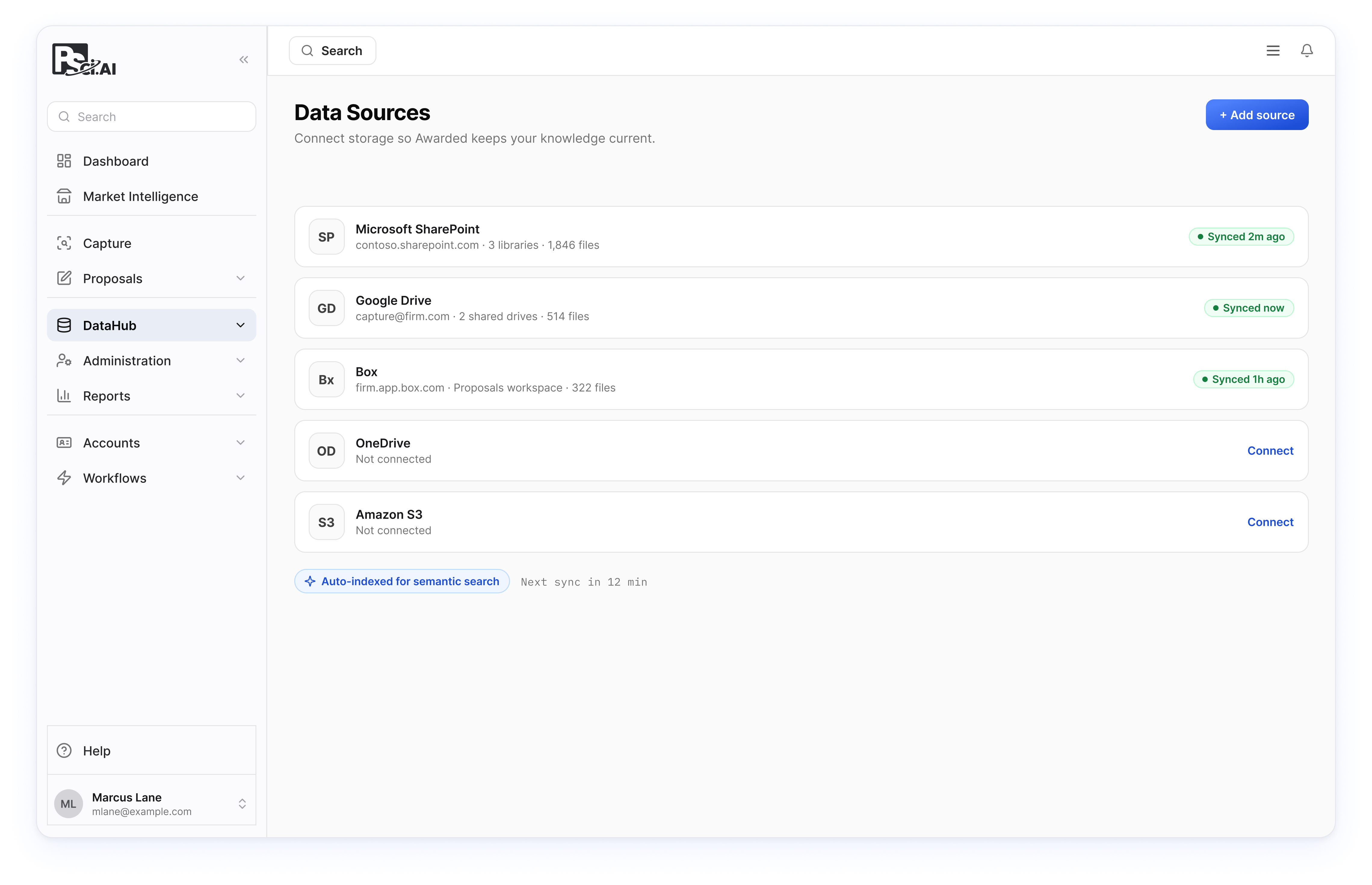Click the Synced now status on Google Drive
1372x885 pixels.
pyautogui.click(x=1249, y=308)
